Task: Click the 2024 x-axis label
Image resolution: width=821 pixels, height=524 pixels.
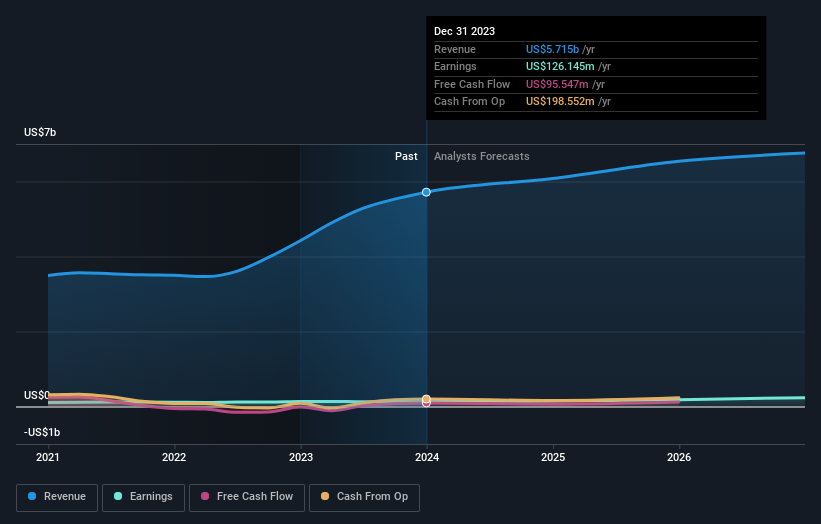Action: 427,458
